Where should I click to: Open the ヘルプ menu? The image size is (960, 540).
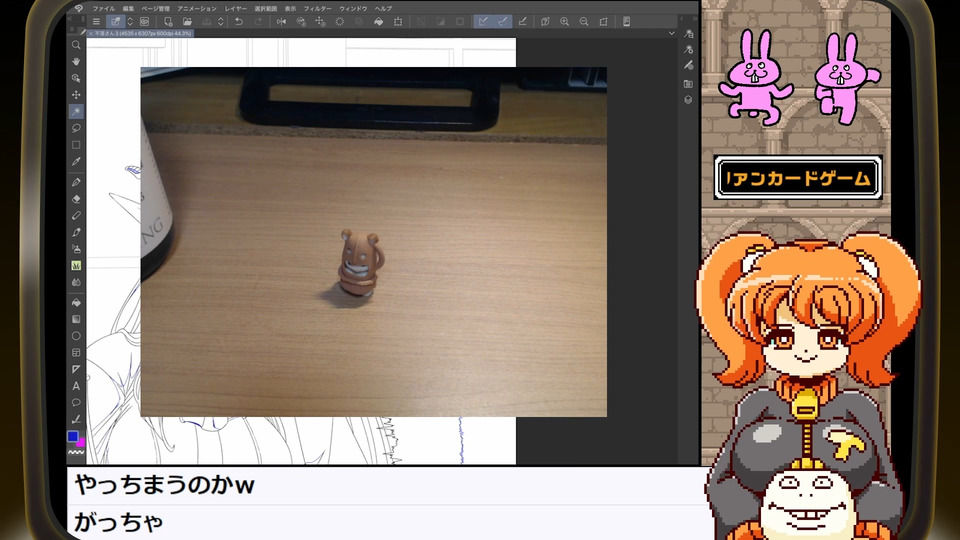click(x=383, y=9)
